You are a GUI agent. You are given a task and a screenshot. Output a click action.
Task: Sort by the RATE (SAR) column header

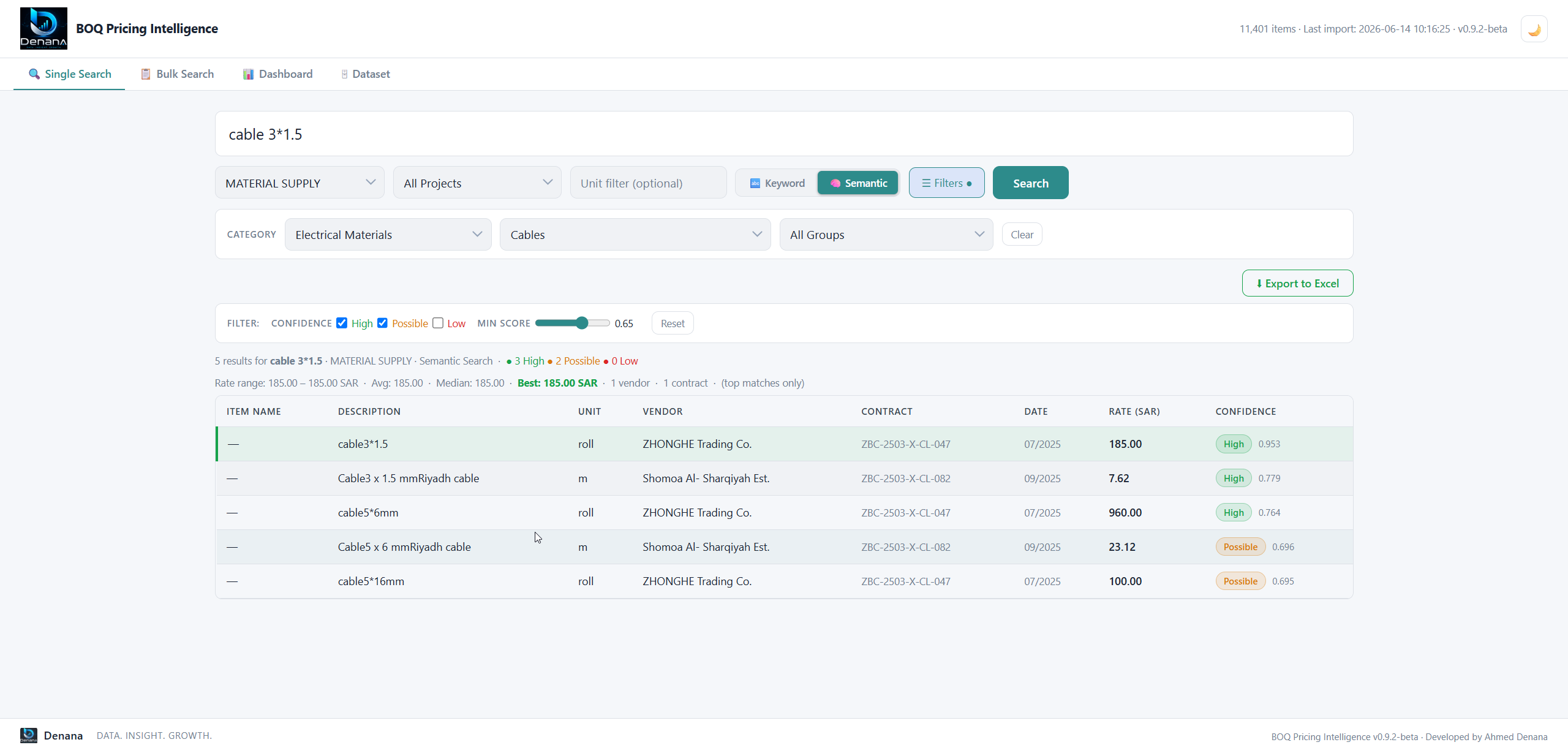[x=1134, y=412]
